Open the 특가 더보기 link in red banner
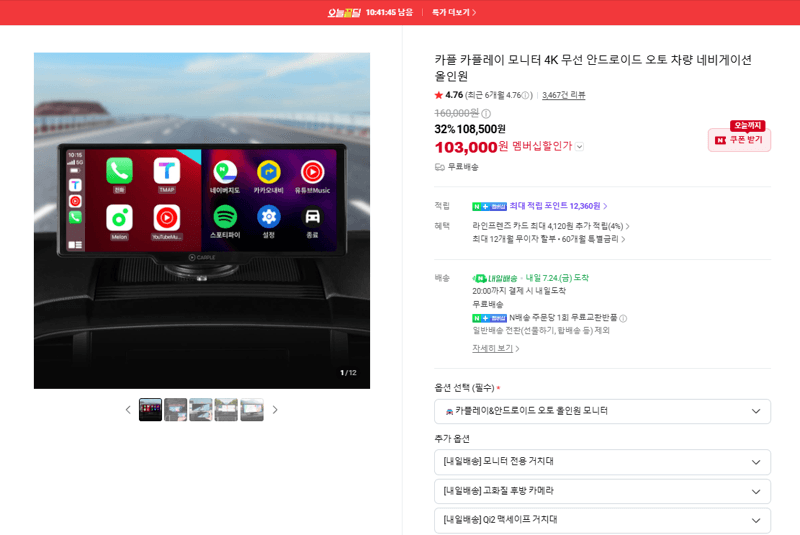This screenshot has height=535, width=800. 454,12
